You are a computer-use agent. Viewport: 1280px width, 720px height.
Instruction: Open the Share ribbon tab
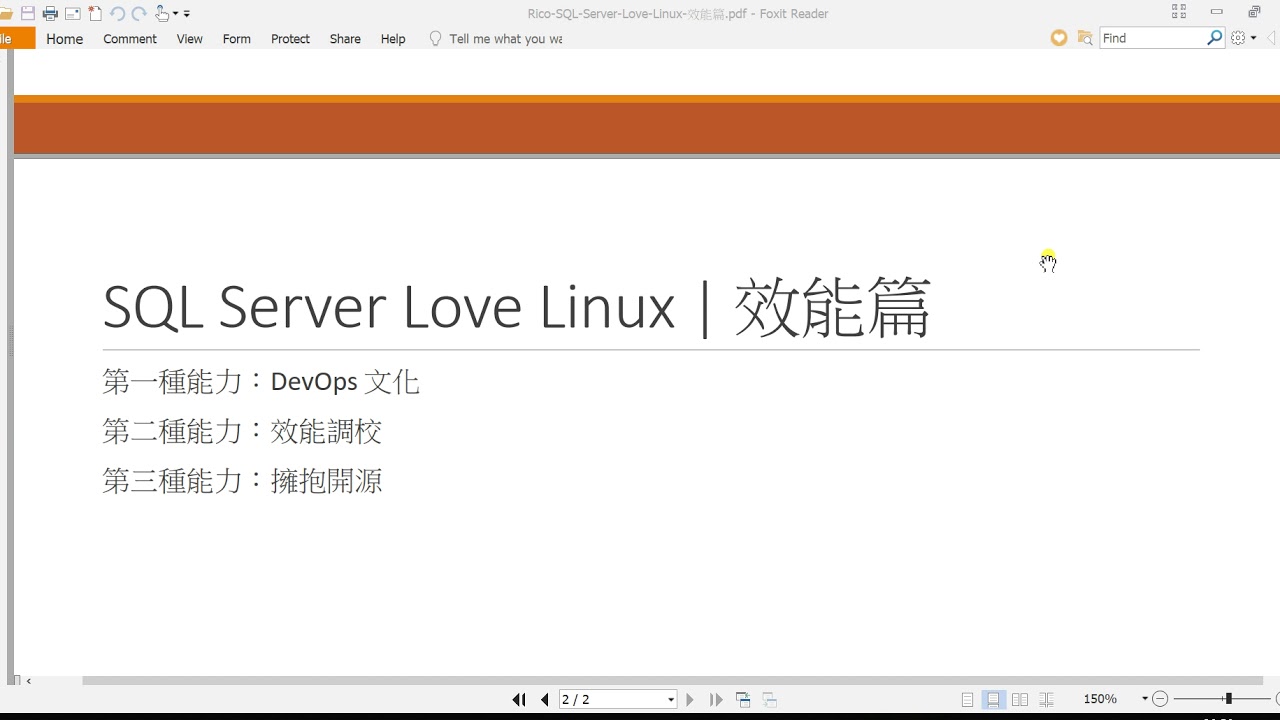tap(345, 39)
